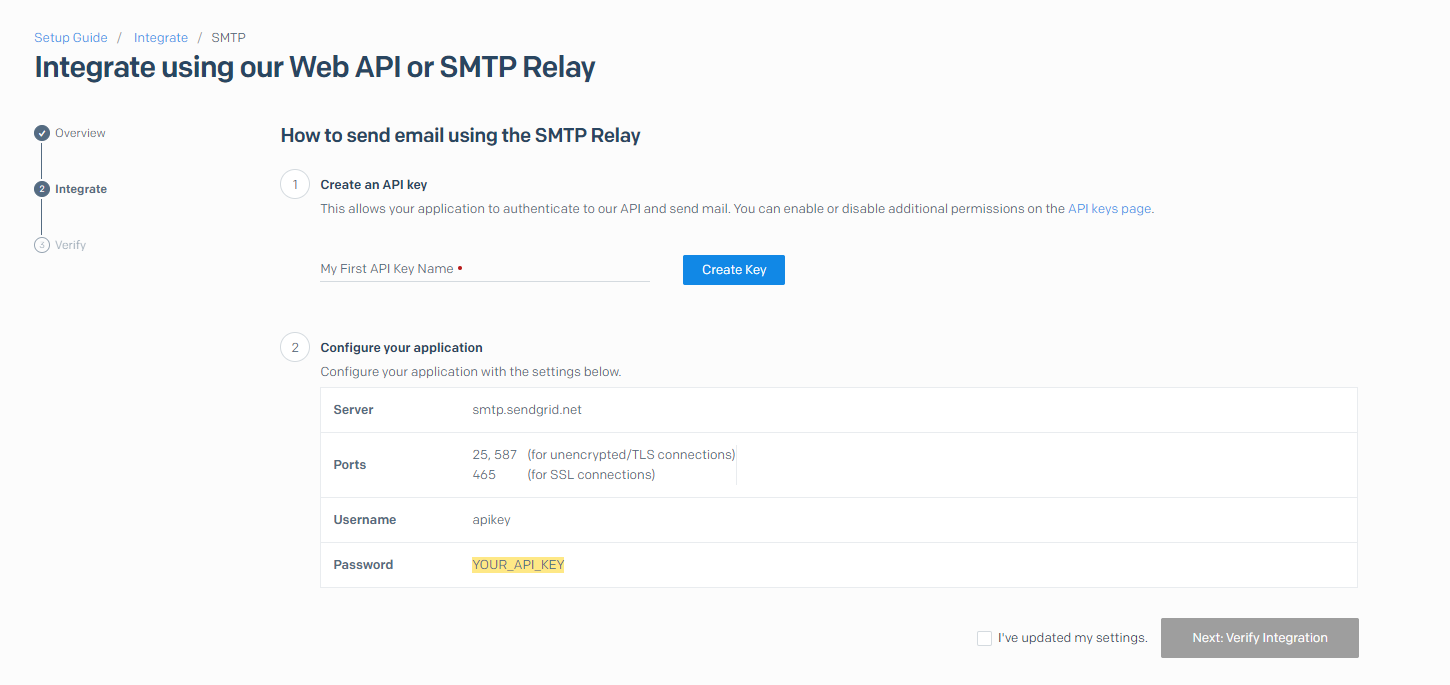Screen dimensions: 1450x685
Task: Click the Create Key button
Action: [734, 270]
